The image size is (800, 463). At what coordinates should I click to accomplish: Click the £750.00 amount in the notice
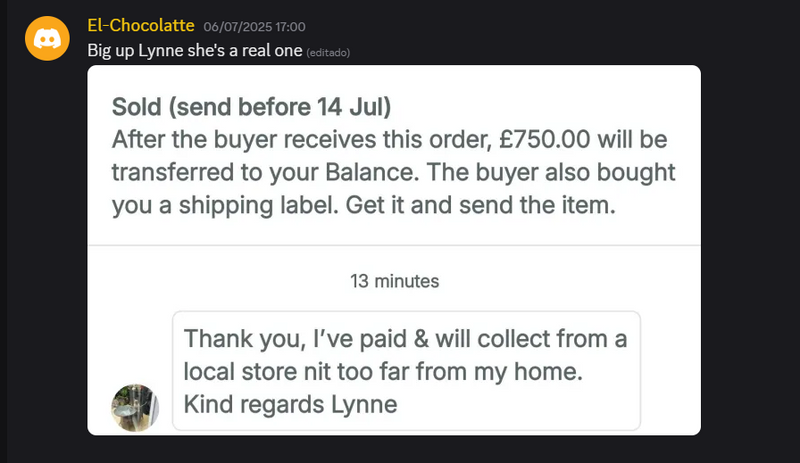(x=544, y=139)
